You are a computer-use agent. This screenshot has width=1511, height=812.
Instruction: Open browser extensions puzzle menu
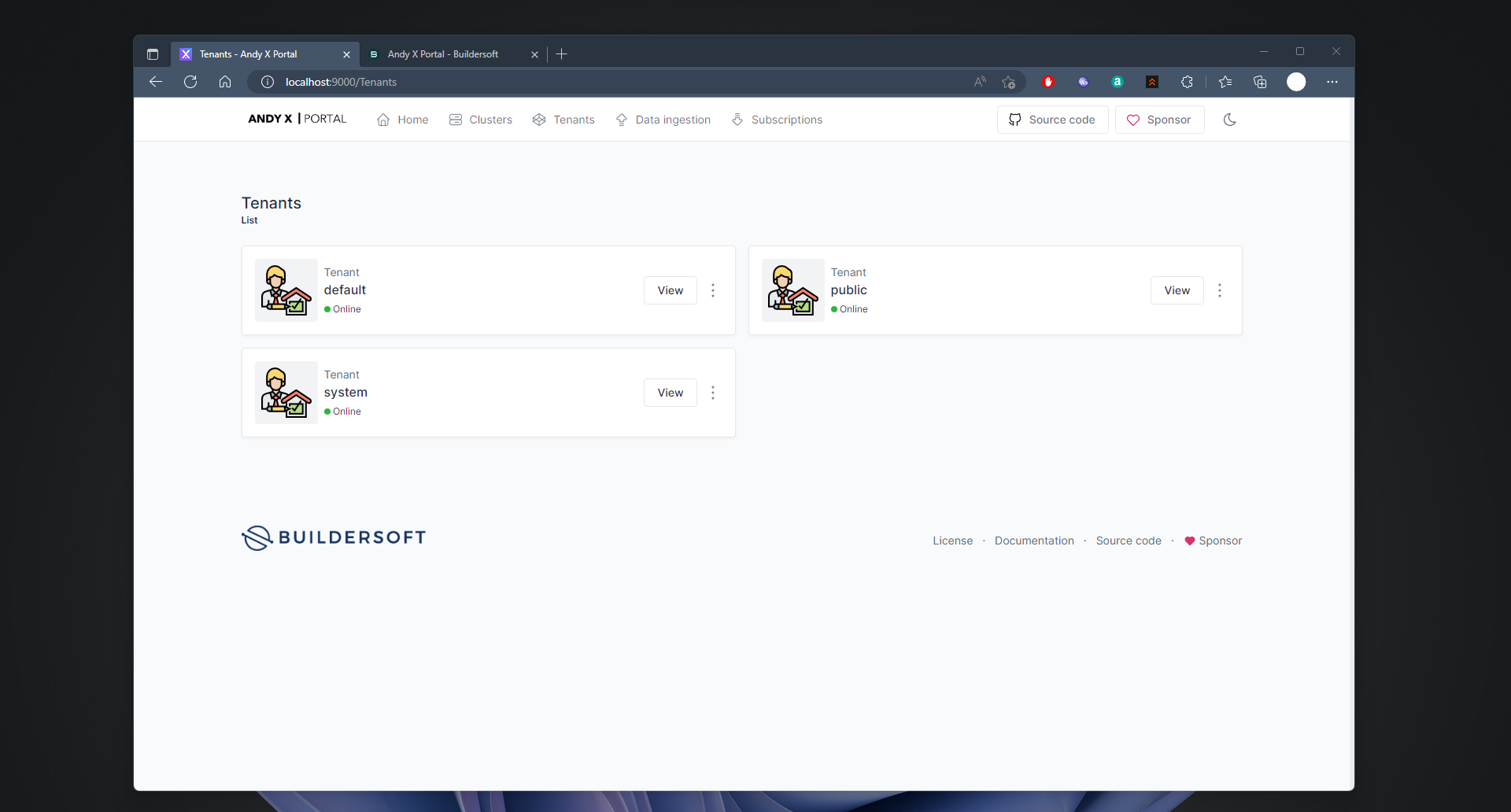pos(1187,82)
